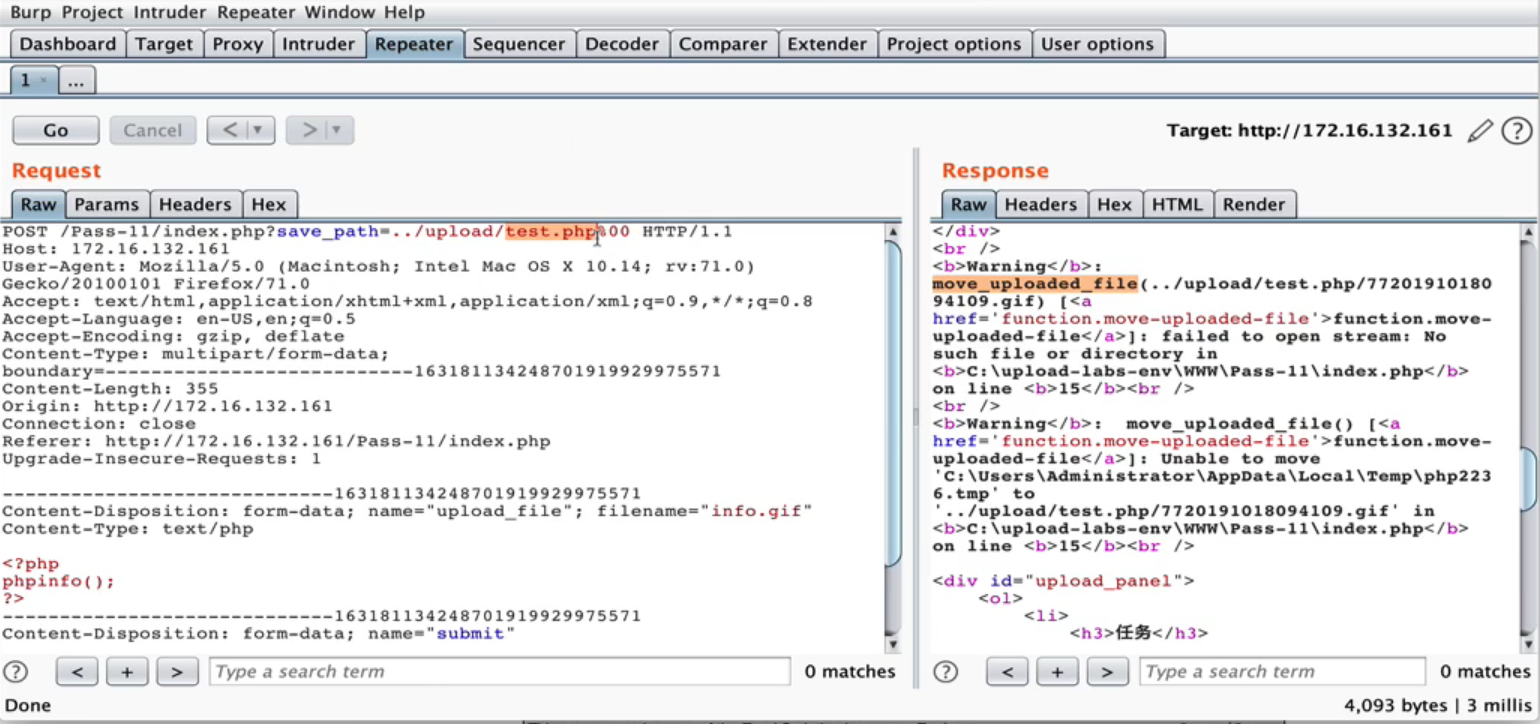Switch to the Dashboard tab

[x=68, y=44]
